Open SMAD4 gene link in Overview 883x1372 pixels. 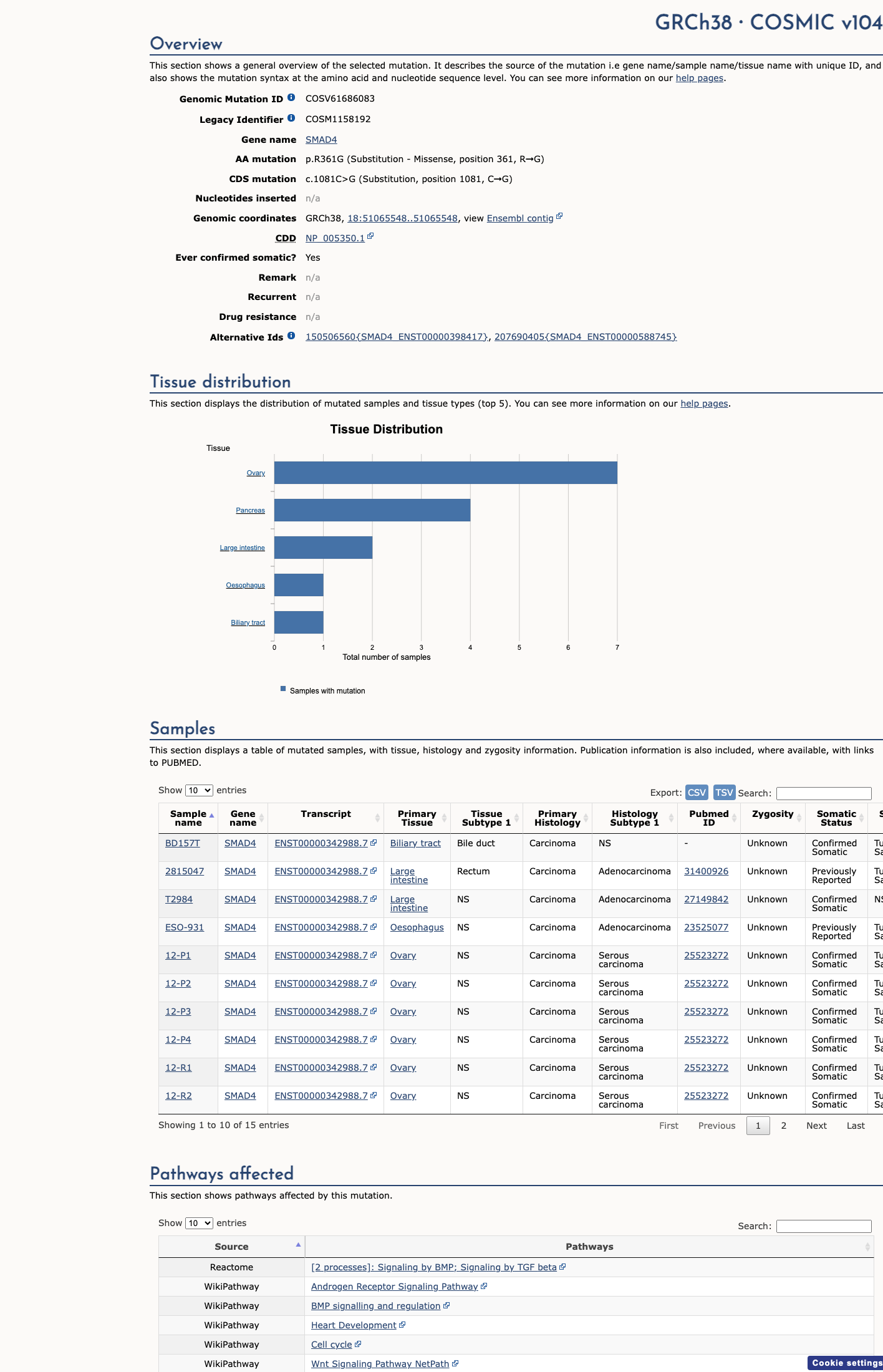click(321, 140)
